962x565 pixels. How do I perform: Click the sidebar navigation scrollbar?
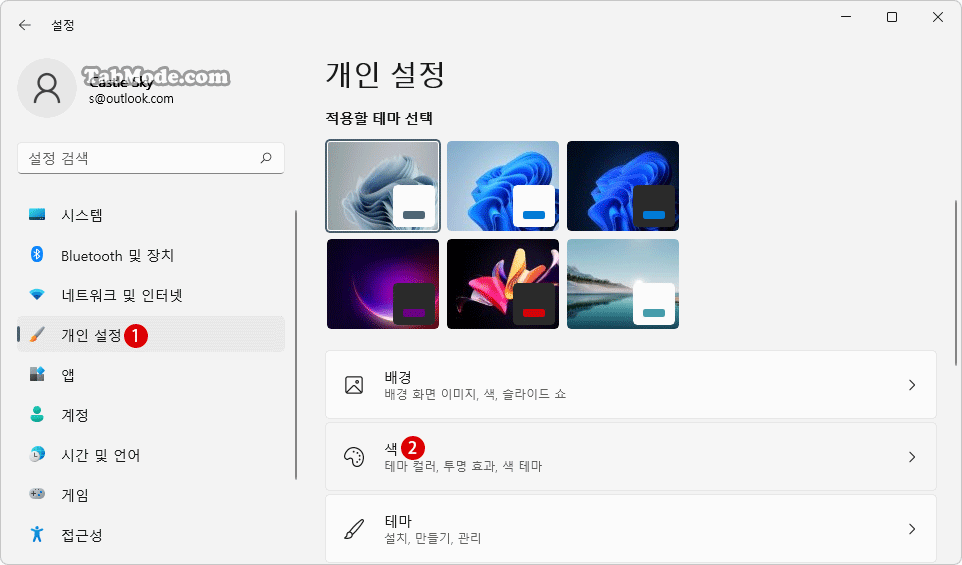pos(296,345)
